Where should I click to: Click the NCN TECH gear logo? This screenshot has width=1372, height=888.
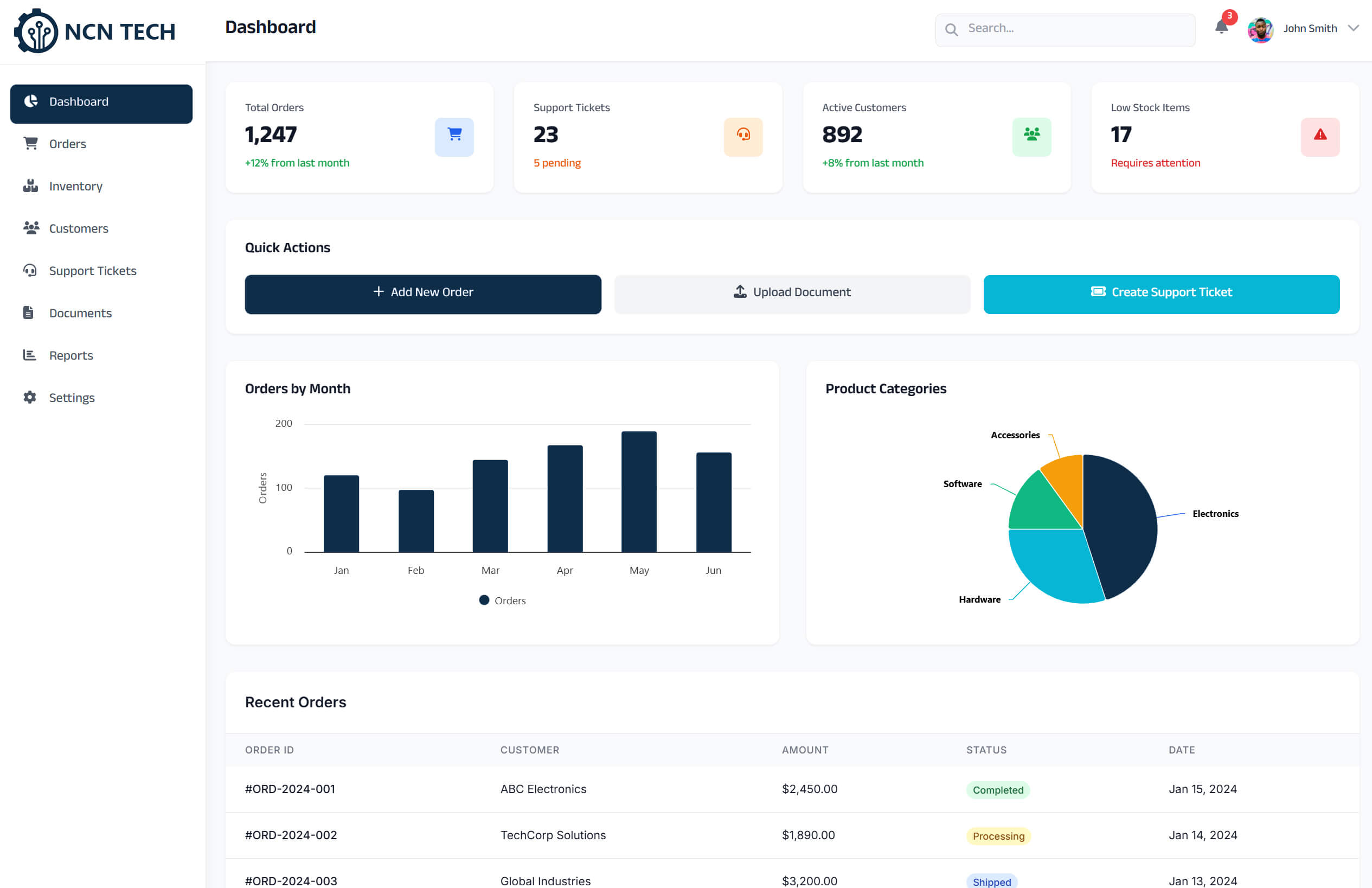pos(36,31)
